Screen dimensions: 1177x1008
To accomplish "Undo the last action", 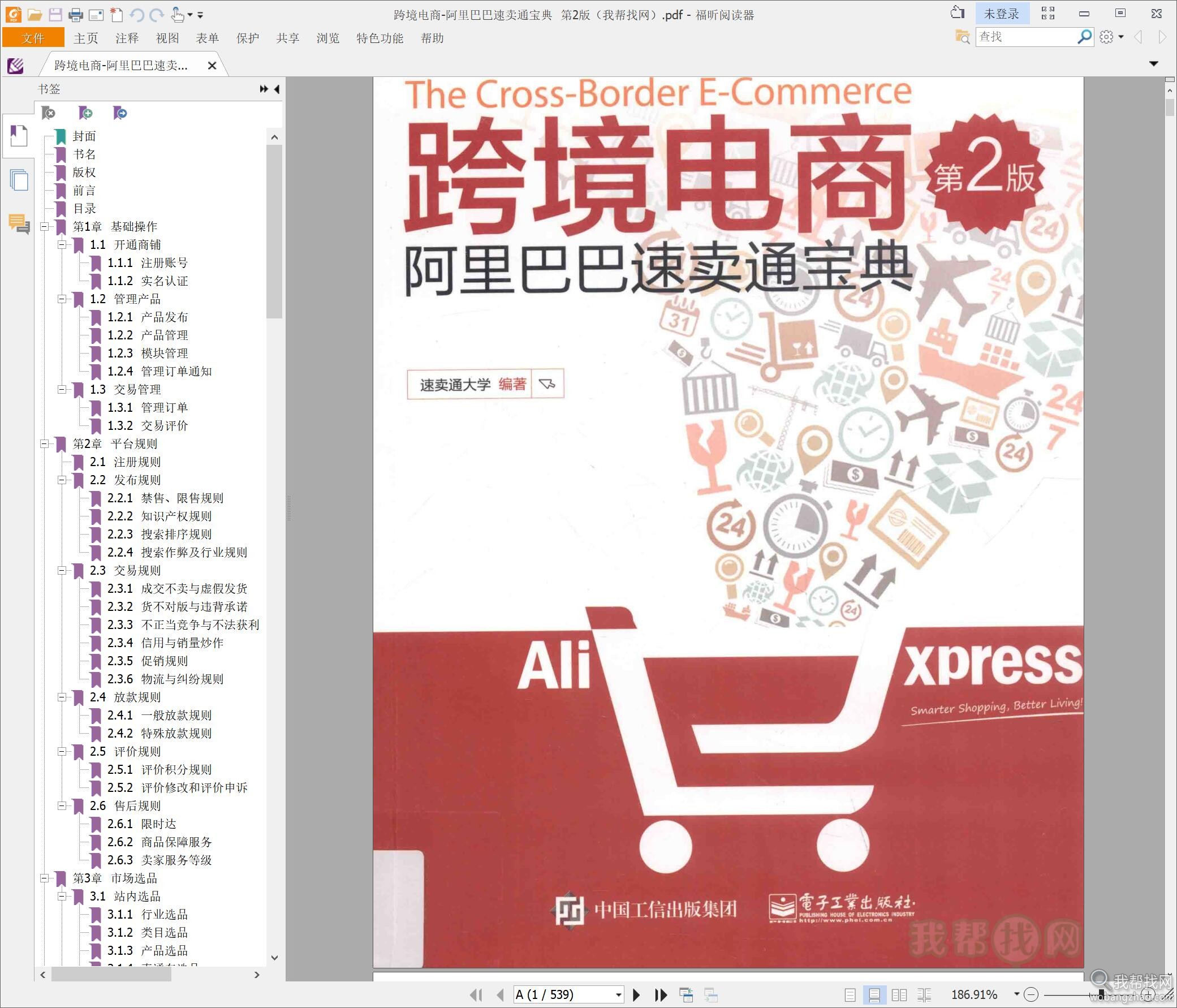I will pyautogui.click(x=136, y=14).
